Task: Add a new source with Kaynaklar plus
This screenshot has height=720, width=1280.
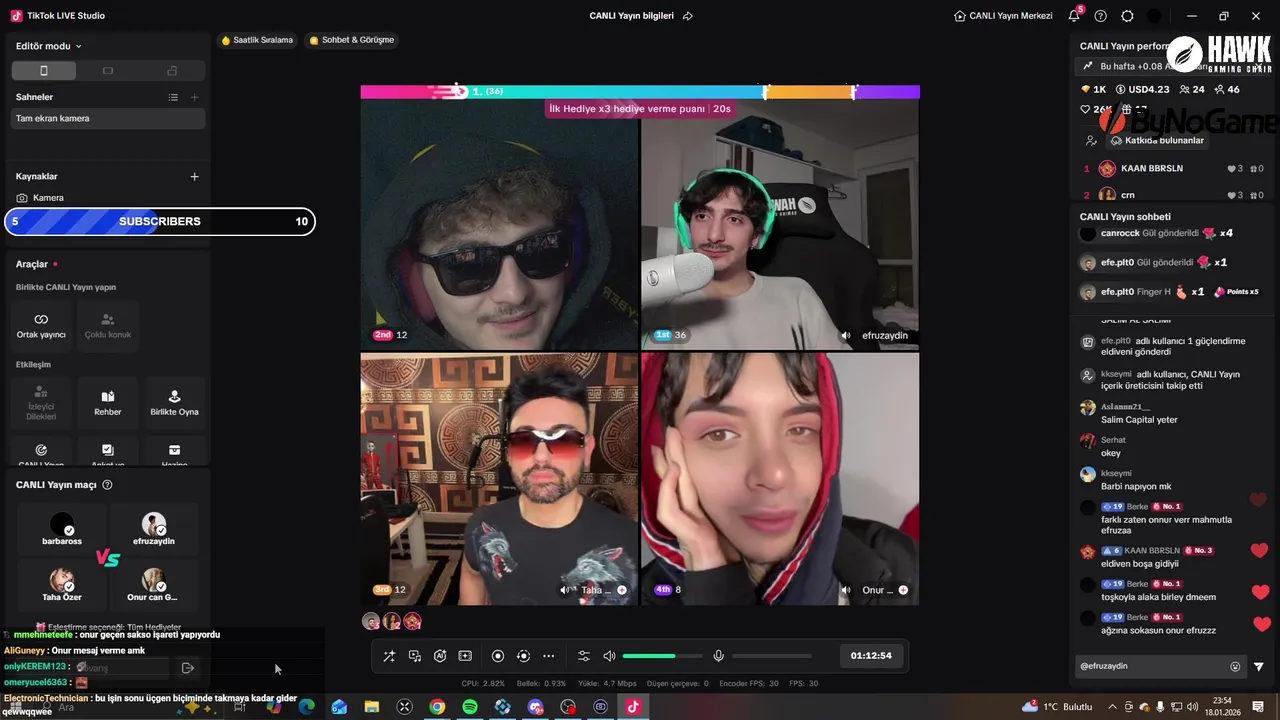Action: [x=195, y=176]
